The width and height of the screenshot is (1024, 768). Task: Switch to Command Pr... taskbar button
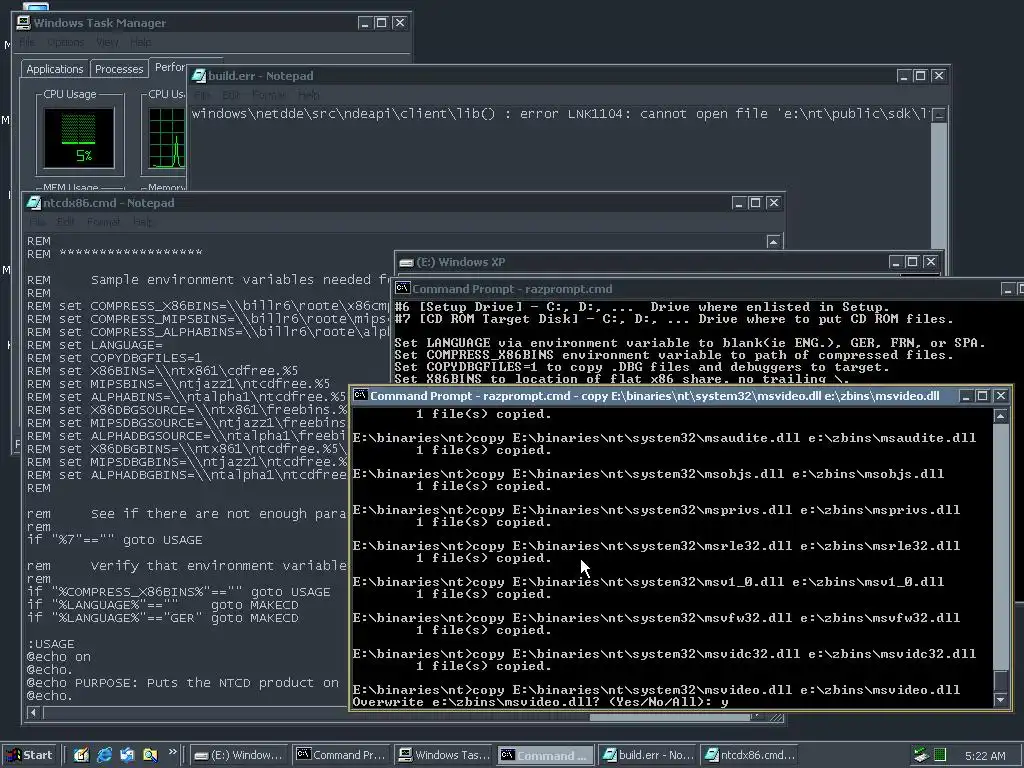point(340,755)
